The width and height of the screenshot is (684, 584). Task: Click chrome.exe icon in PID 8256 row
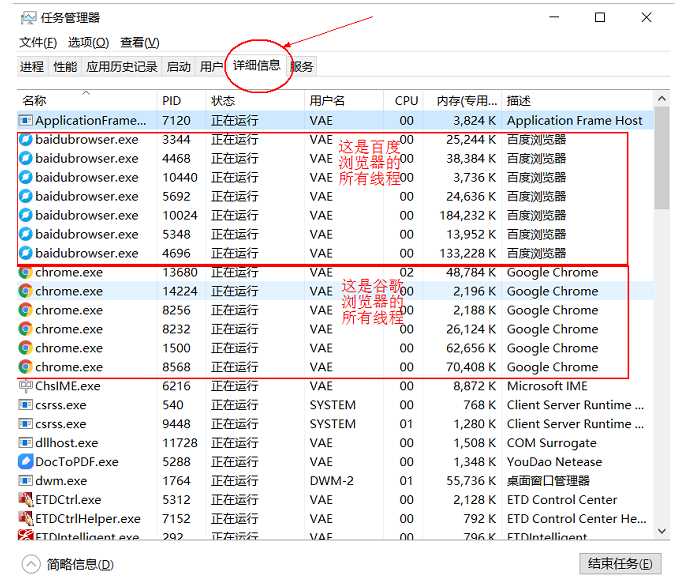pyautogui.click(x=26, y=310)
